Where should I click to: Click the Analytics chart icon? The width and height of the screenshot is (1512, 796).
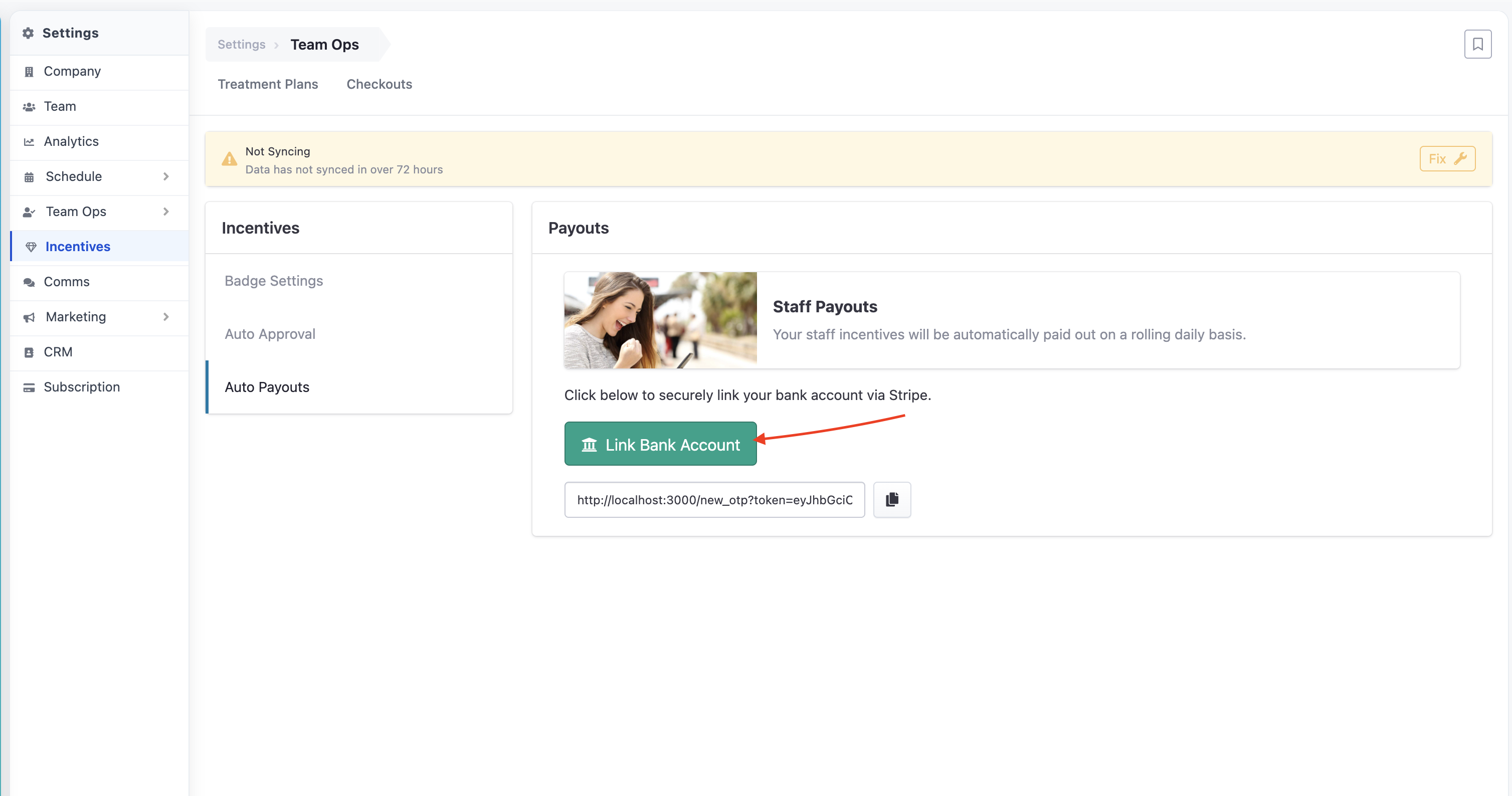(29, 142)
